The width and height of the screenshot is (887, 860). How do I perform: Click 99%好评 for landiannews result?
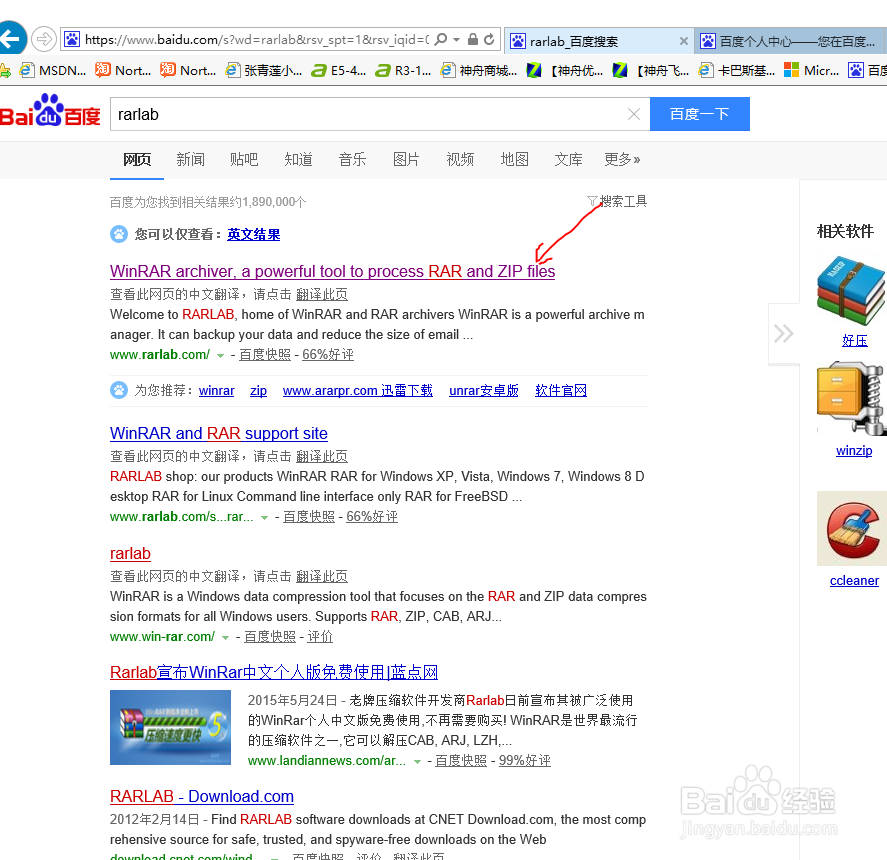point(524,760)
